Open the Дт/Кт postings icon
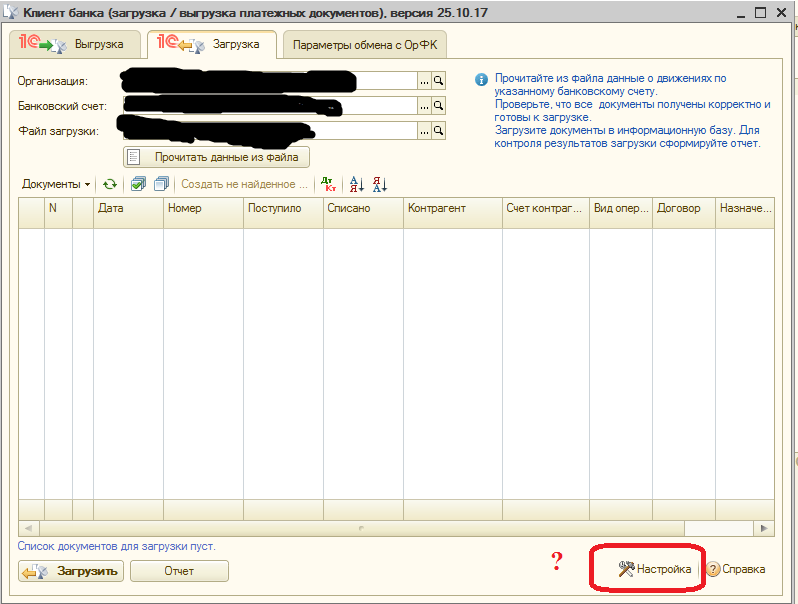This screenshot has height=604, width=798. tap(329, 184)
